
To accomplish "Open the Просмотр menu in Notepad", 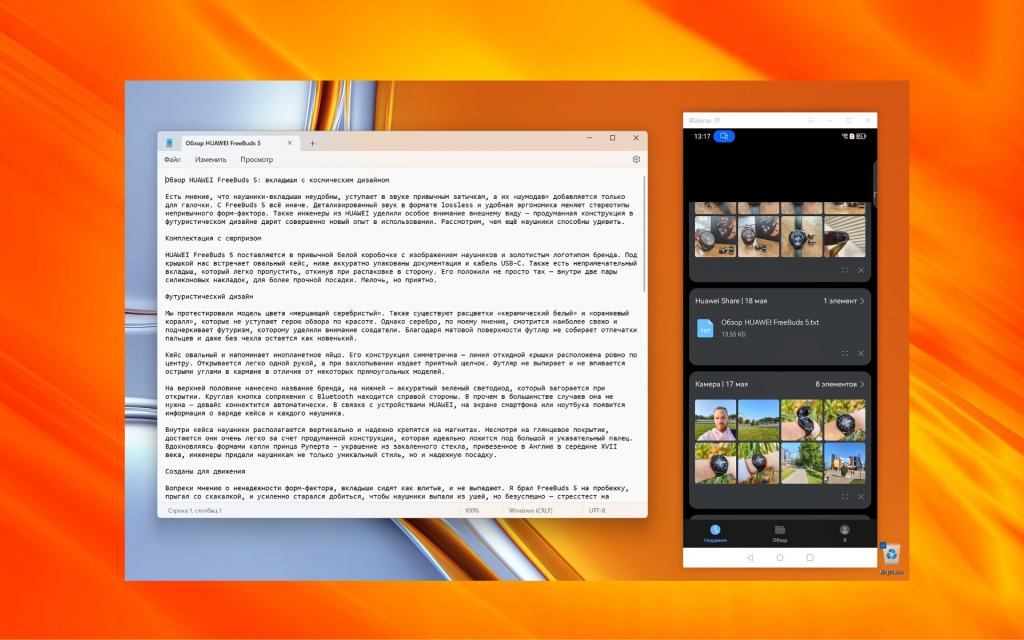I will coord(257,159).
